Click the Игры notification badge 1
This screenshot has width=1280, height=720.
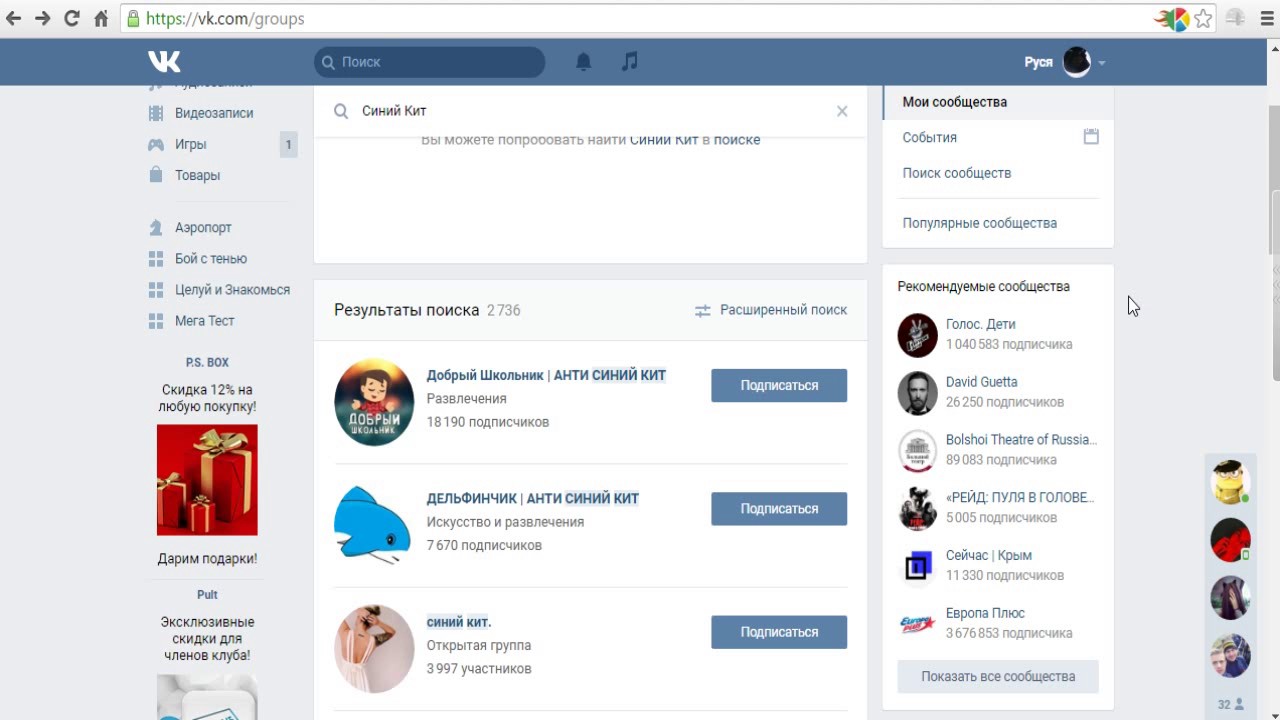coord(288,144)
